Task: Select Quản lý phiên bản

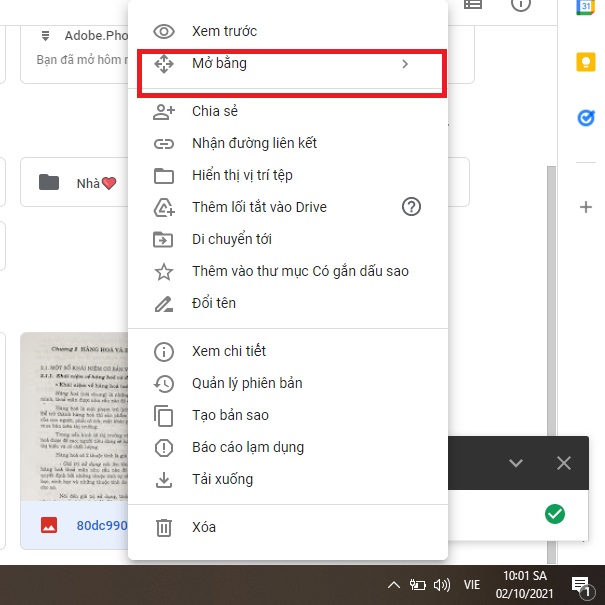Action: point(288,384)
